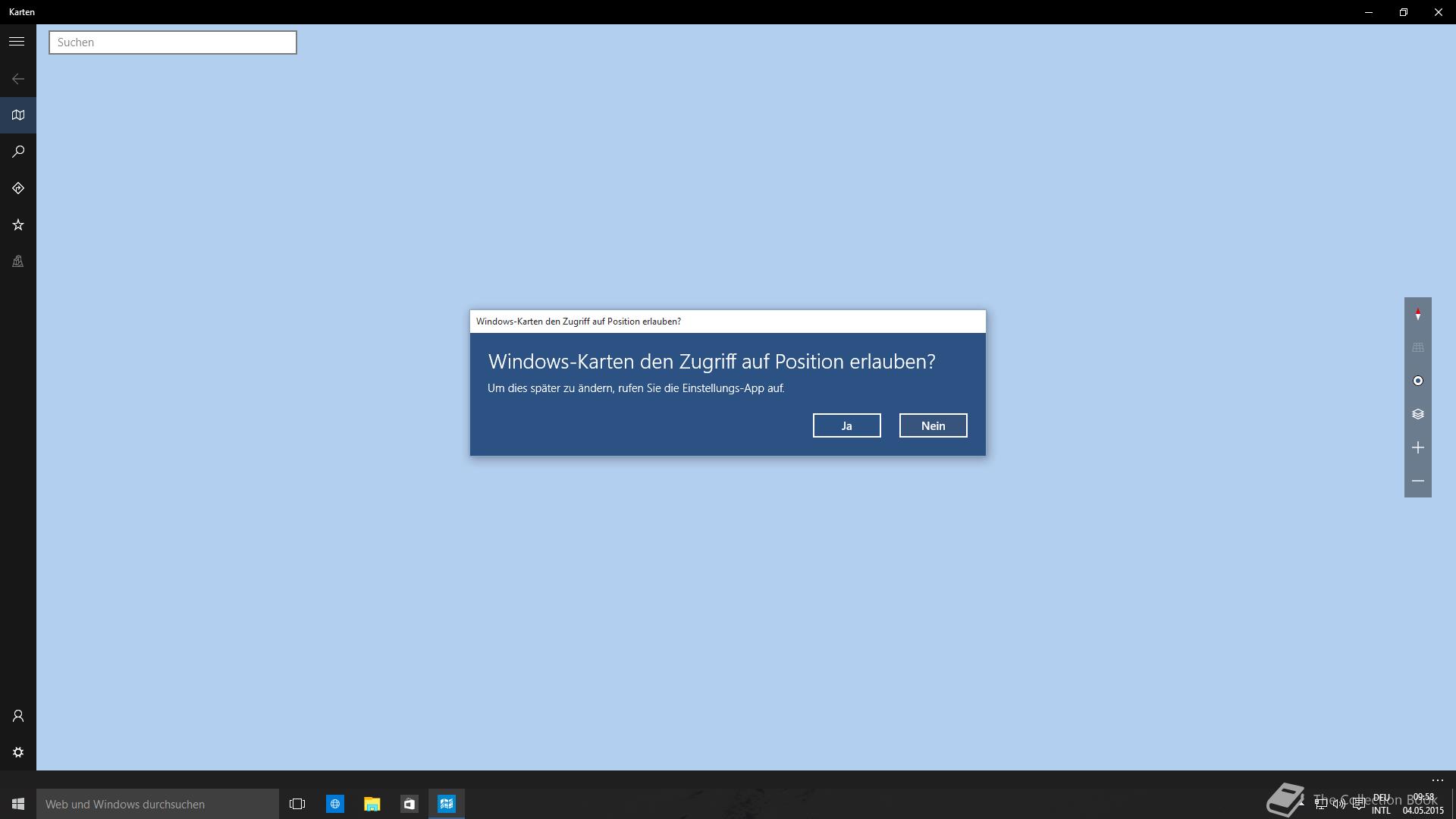Open the 3D Cities sidebar icon
Viewport: 1456px width, 819px height.
pyautogui.click(x=18, y=261)
